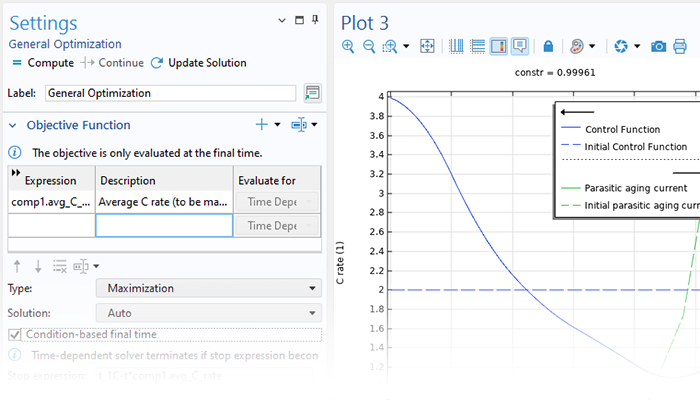700x400 pixels.
Task: Click the info icon beside solver terminates note
Action: tap(15, 355)
